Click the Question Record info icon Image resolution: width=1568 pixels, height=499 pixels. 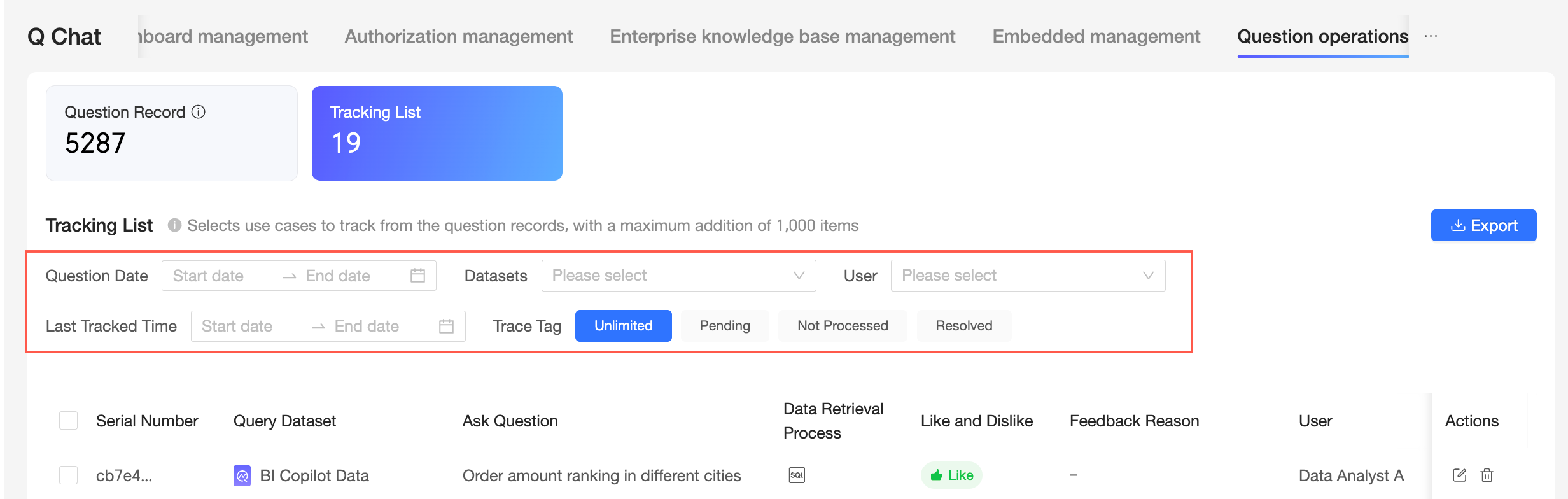(x=199, y=112)
